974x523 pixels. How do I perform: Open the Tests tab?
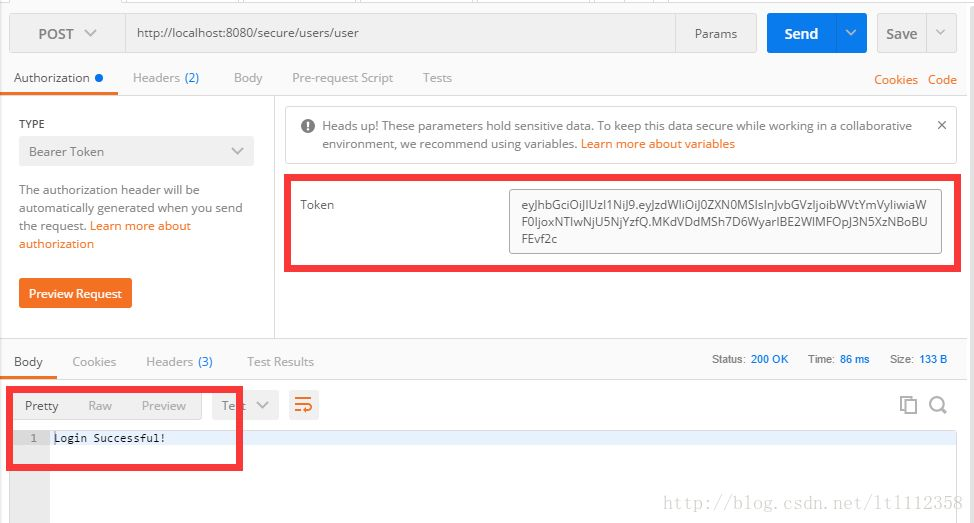click(437, 78)
